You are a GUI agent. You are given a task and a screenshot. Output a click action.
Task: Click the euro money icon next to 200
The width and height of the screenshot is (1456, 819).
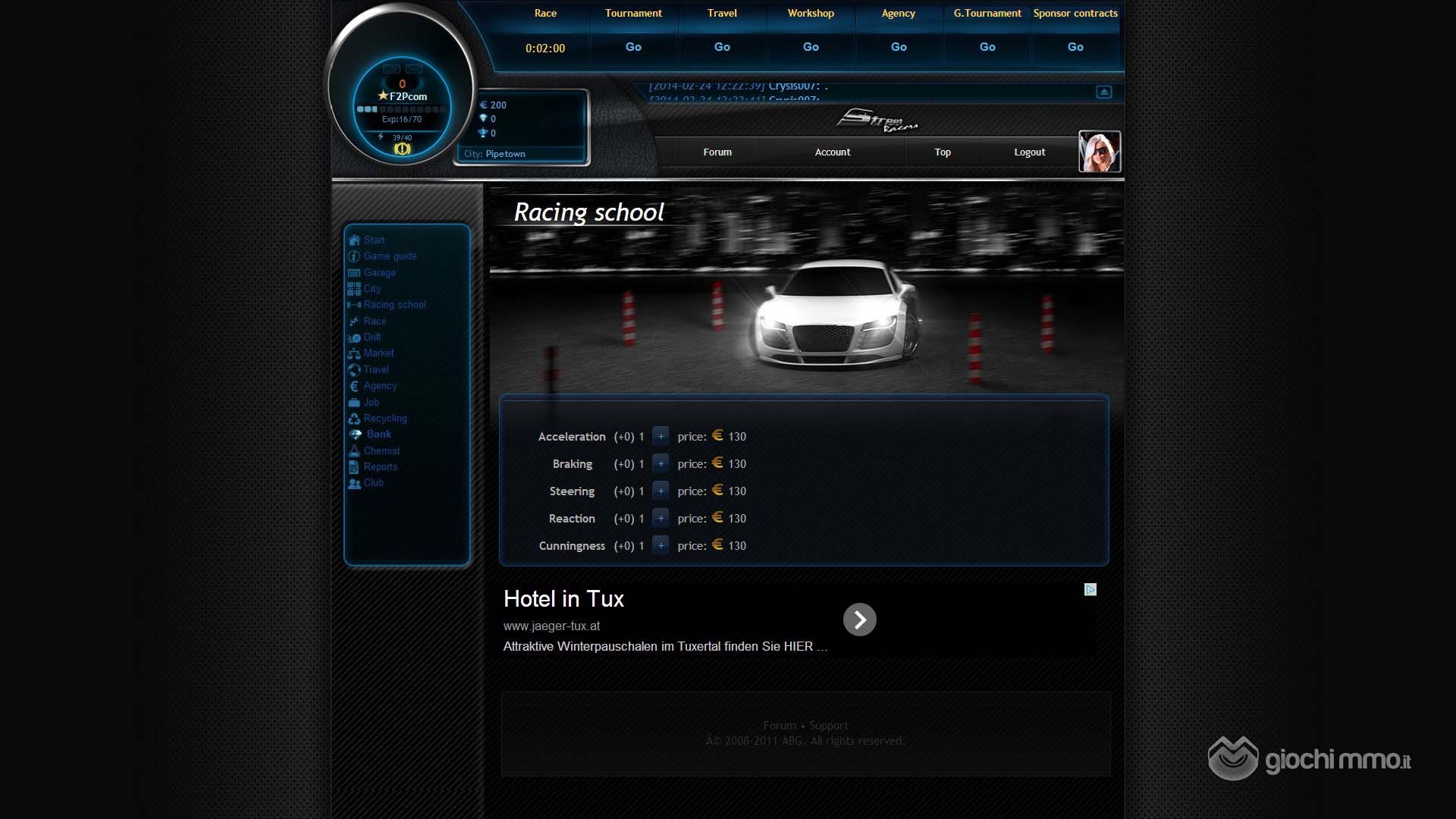(x=484, y=105)
